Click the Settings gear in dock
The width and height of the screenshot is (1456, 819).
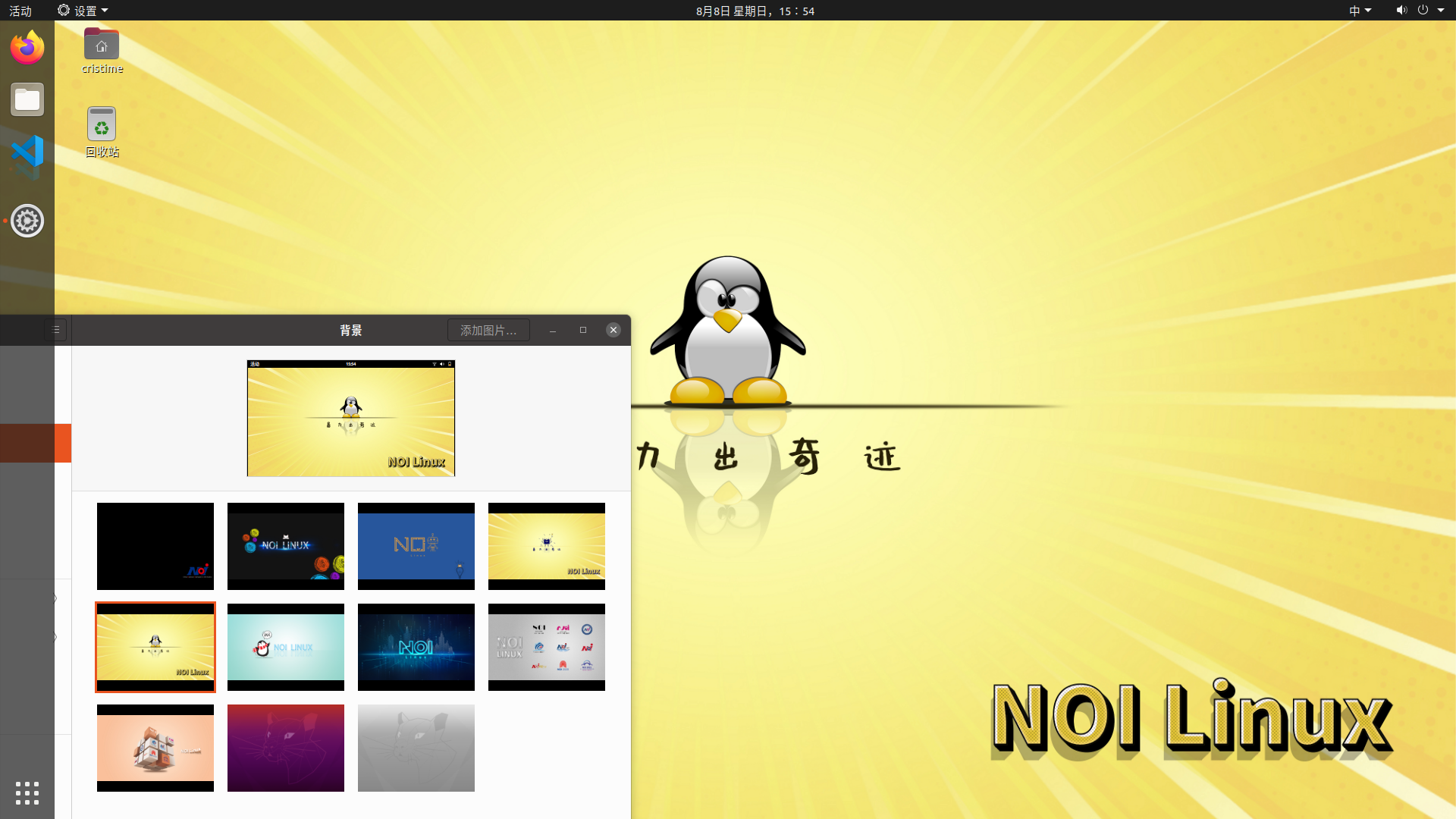tap(27, 221)
